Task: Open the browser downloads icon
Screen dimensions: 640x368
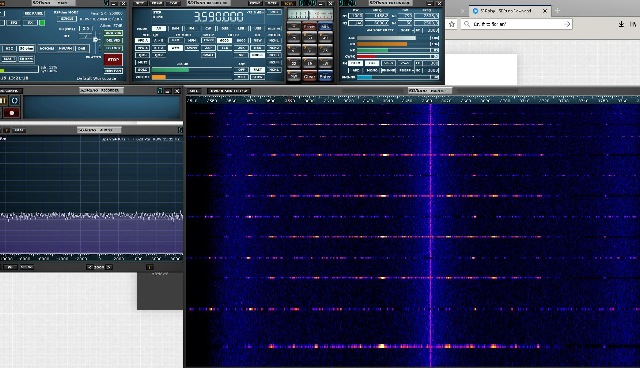Action: 621,24
